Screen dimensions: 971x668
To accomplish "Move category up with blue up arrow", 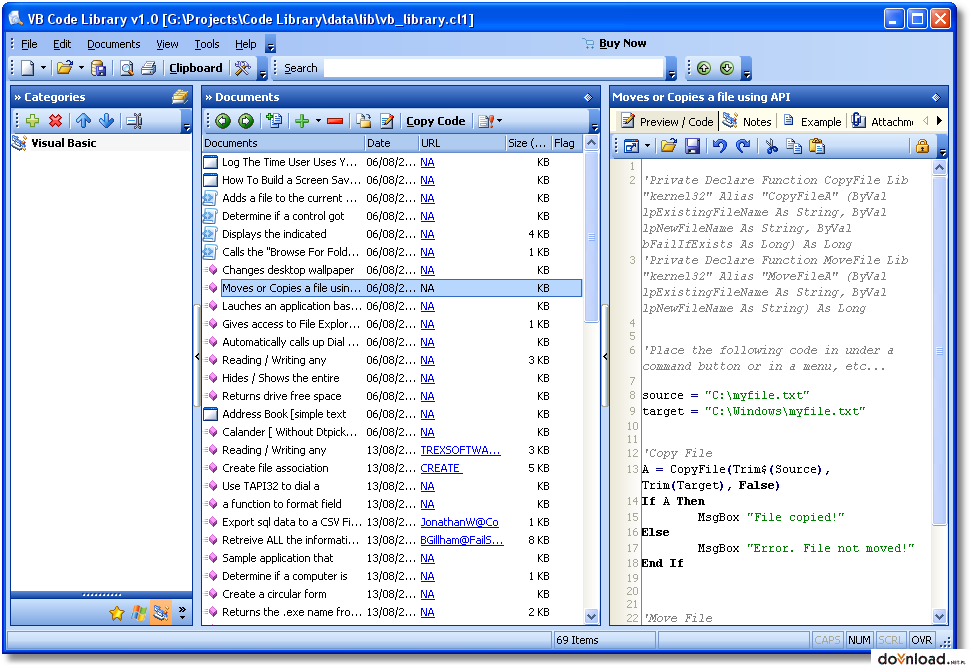I will coord(84,121).
